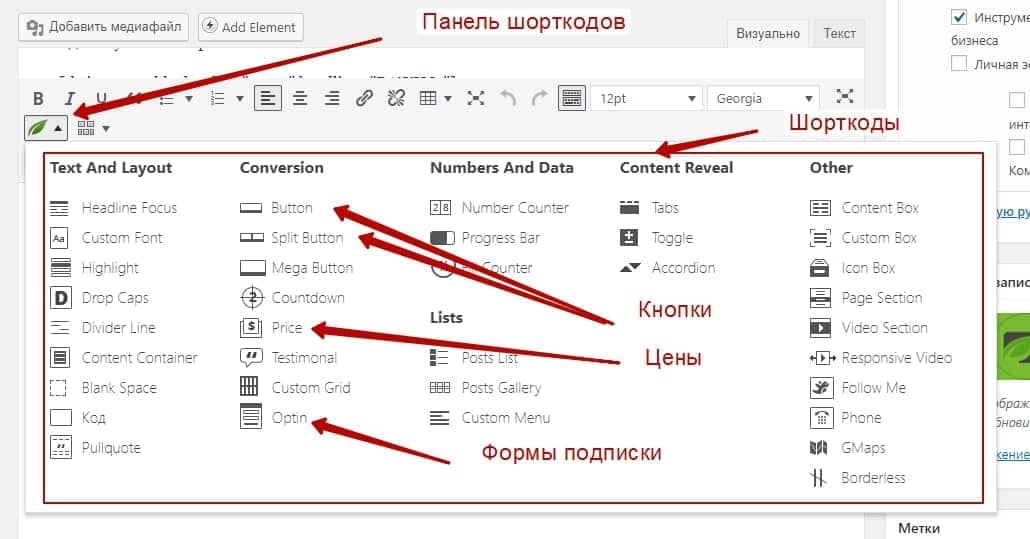Insert Progress Bar shortcode
The image size is (1030, 539).
click(485, 238)
